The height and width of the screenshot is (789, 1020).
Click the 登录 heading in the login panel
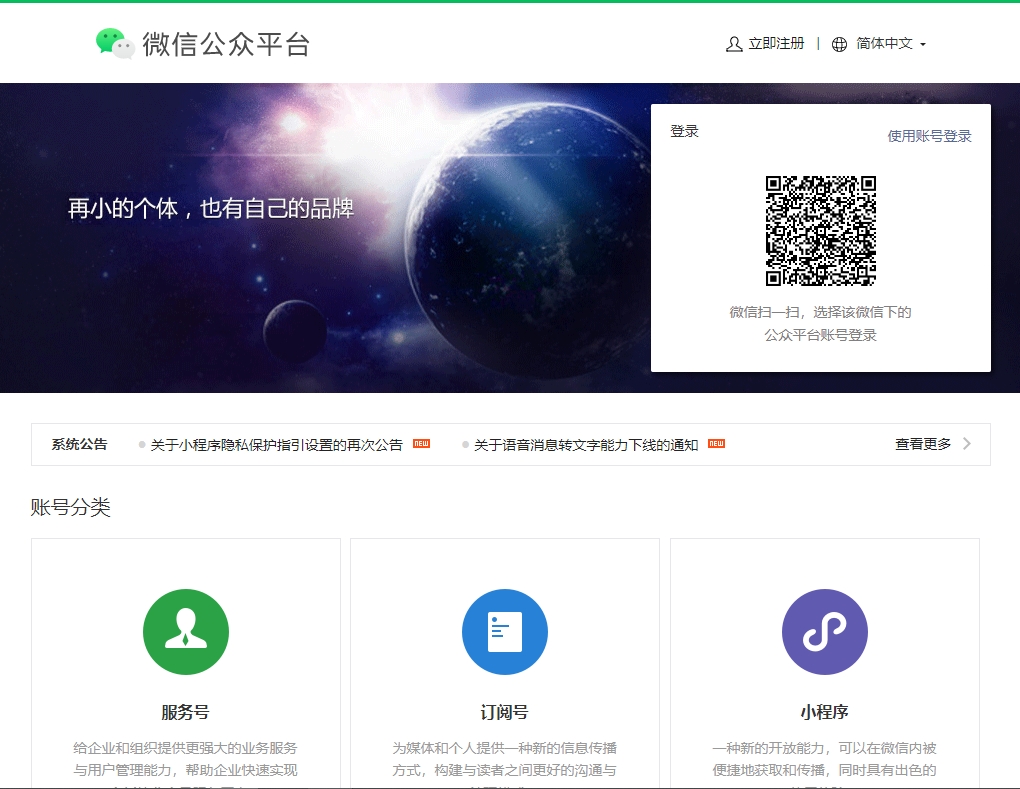click(684, 131)
